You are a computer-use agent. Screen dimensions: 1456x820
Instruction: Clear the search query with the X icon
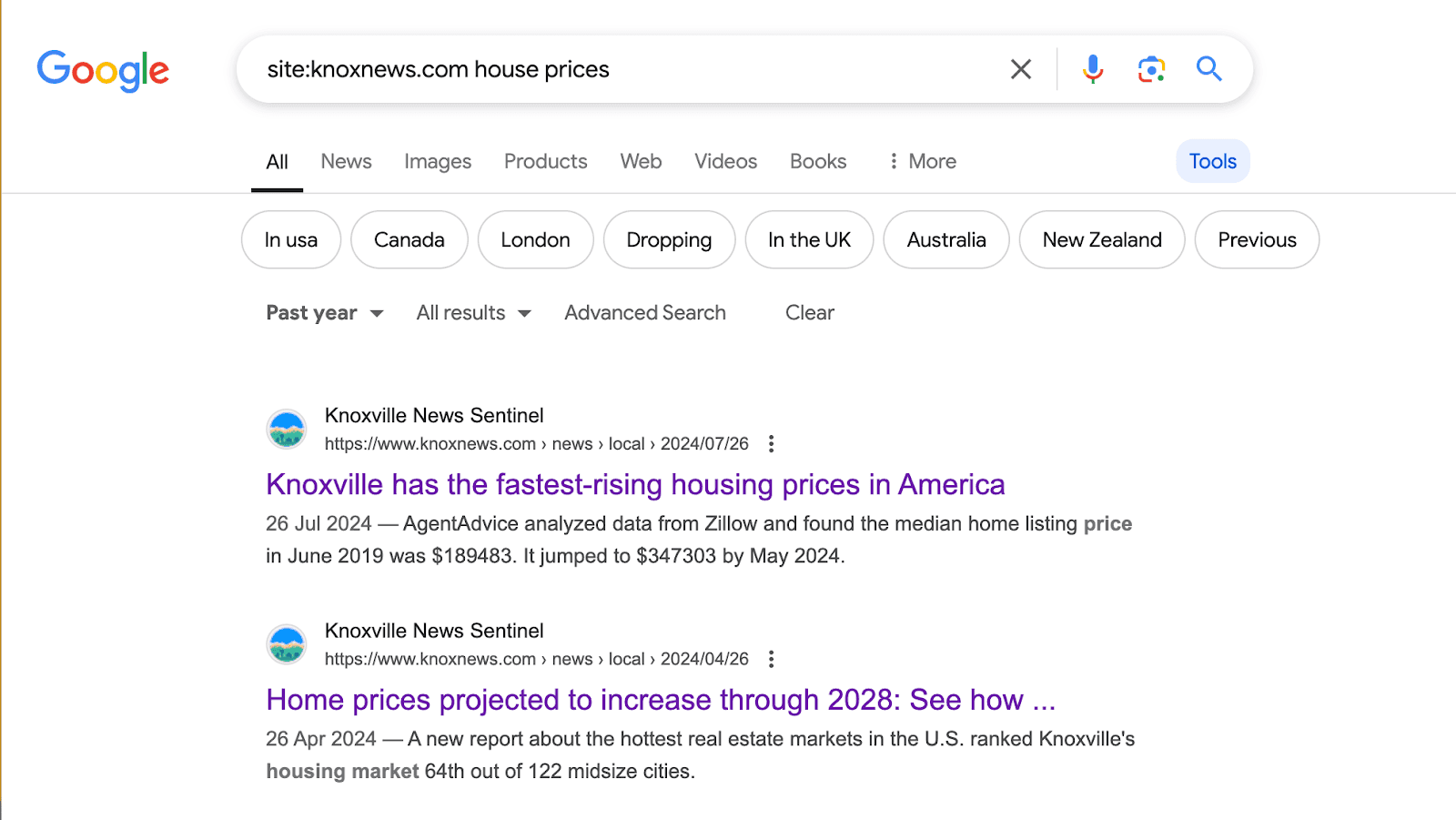click(x=1020, y=68)
